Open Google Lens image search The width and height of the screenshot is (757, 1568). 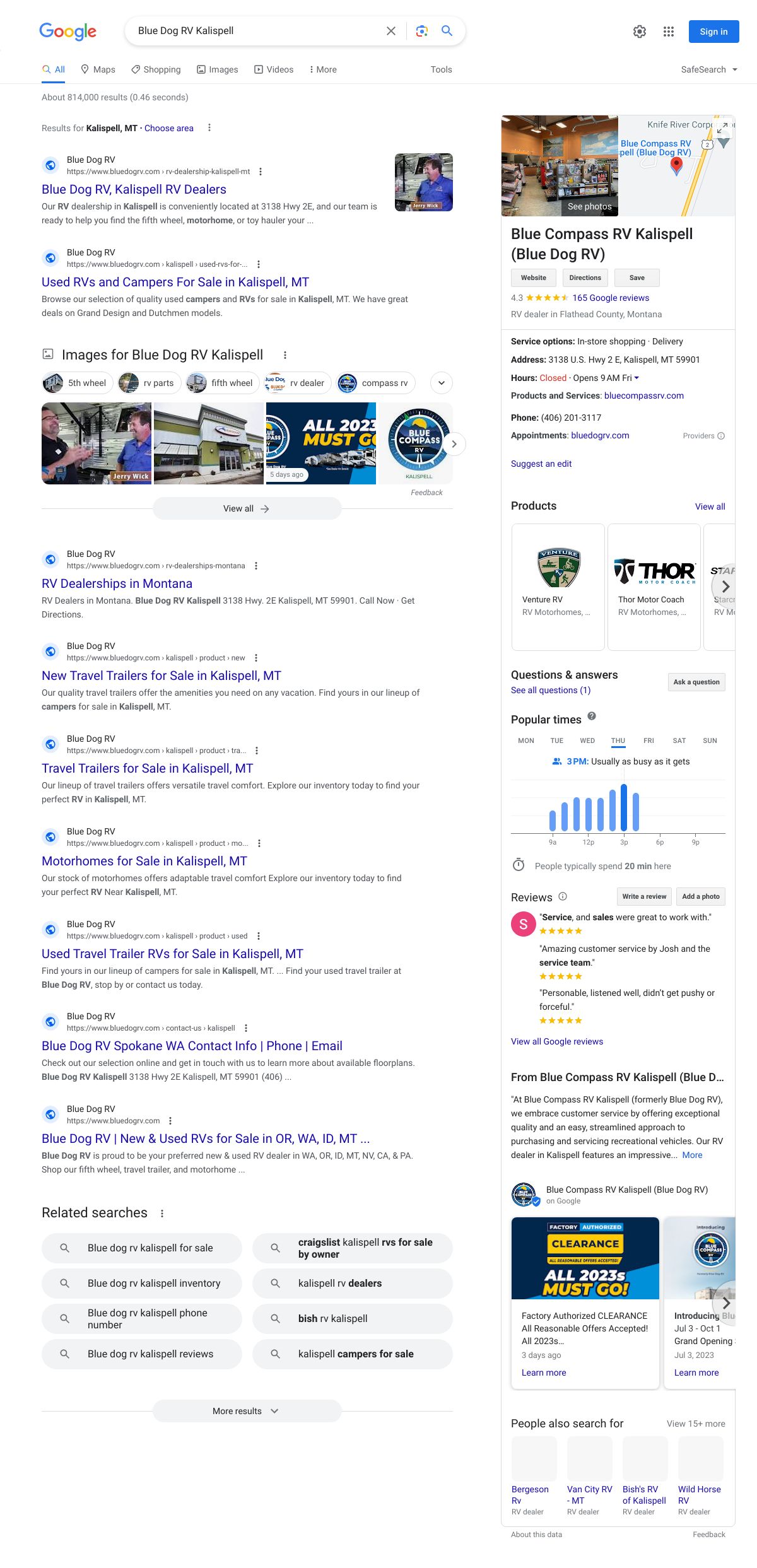[422, 31]
